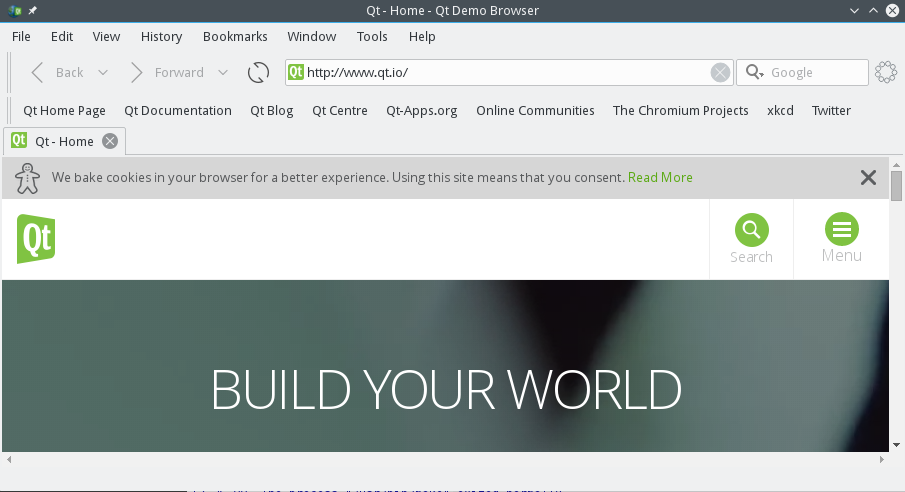905x492 pixels.
Task: Open the Qt Blog bookmark
Action: 271,110
